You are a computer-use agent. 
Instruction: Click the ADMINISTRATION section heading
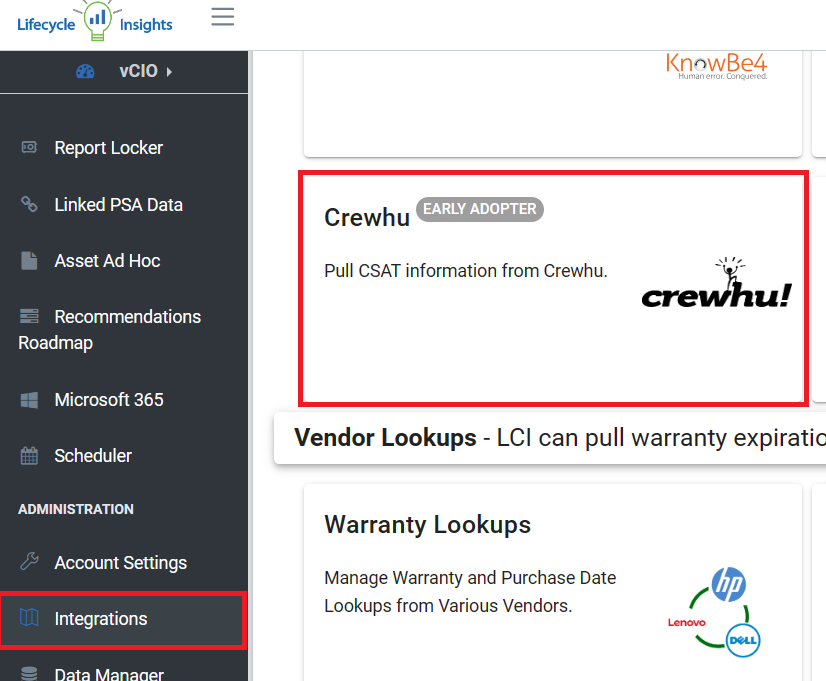click(x=76, y=509)
